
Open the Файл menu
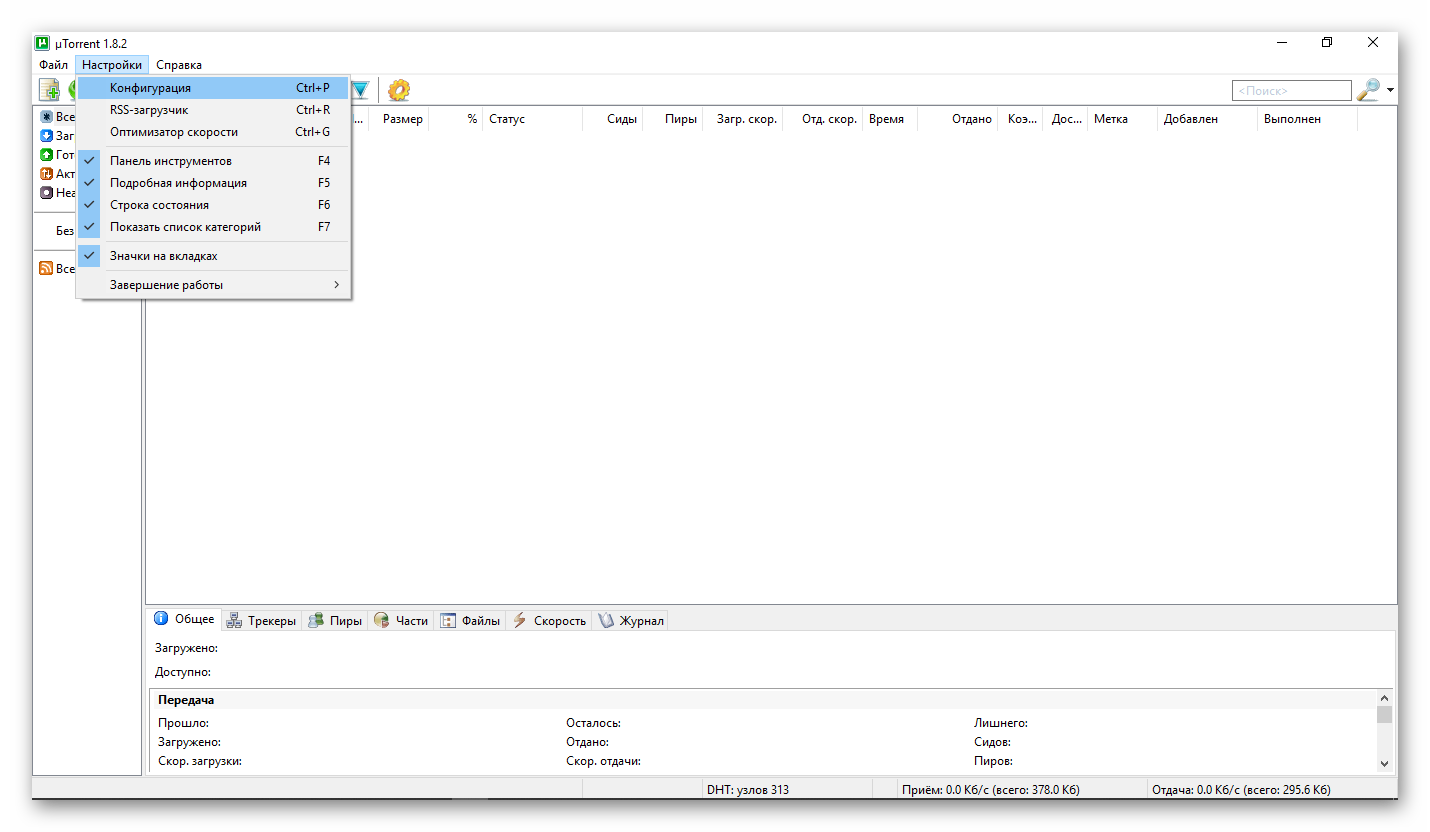[x=54, y=65]
